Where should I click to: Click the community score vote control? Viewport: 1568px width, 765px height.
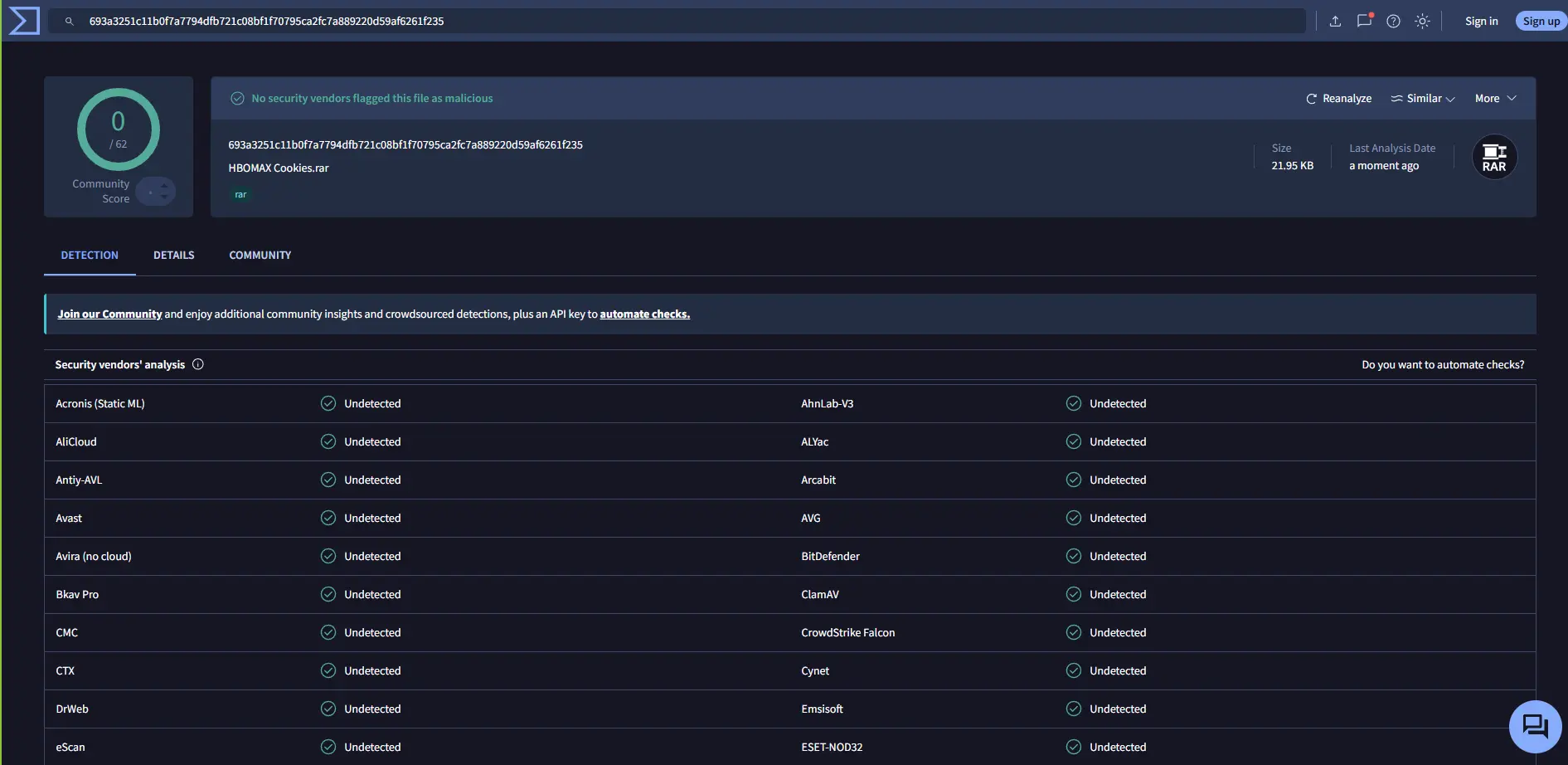[x=156, y=192]
